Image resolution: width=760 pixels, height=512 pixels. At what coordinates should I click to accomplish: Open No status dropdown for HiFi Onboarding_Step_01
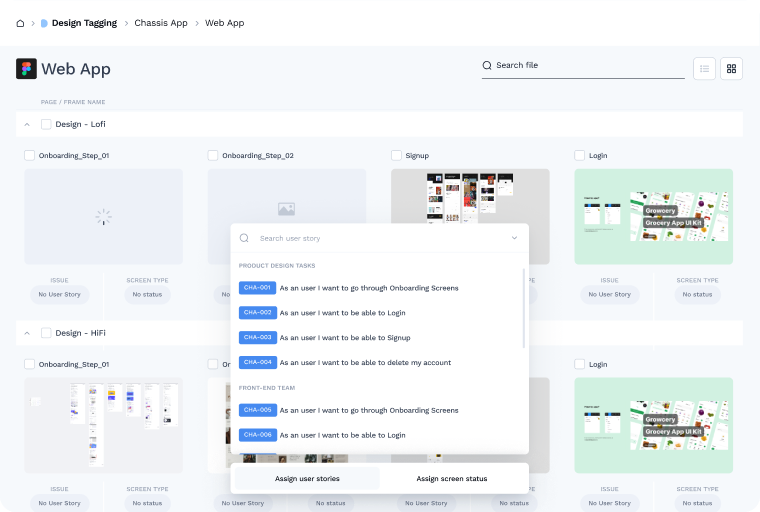(147, 503)
